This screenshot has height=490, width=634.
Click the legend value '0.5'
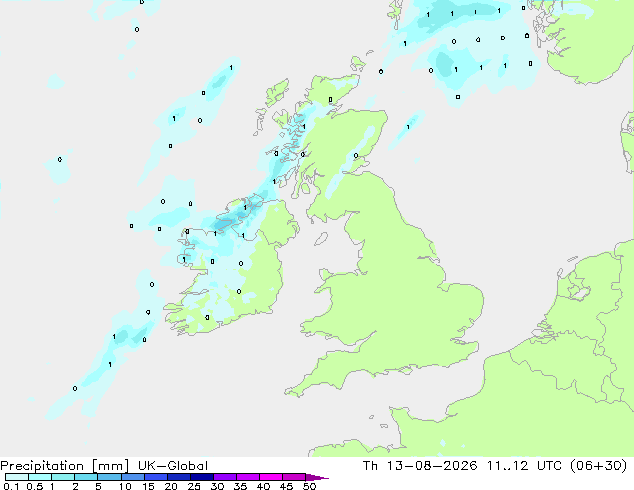pyautogui.click(x=34, y=486)
